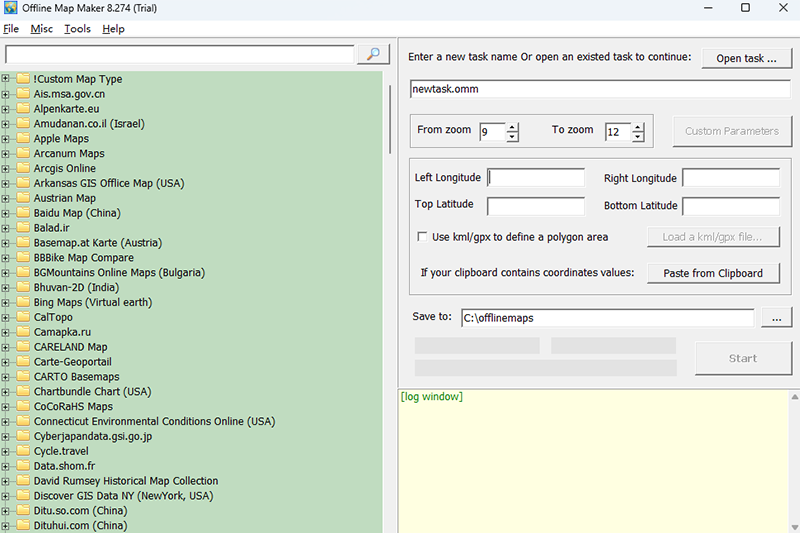Open the Misc menu
Screen dimensions: 800x533
coord(41,29)
